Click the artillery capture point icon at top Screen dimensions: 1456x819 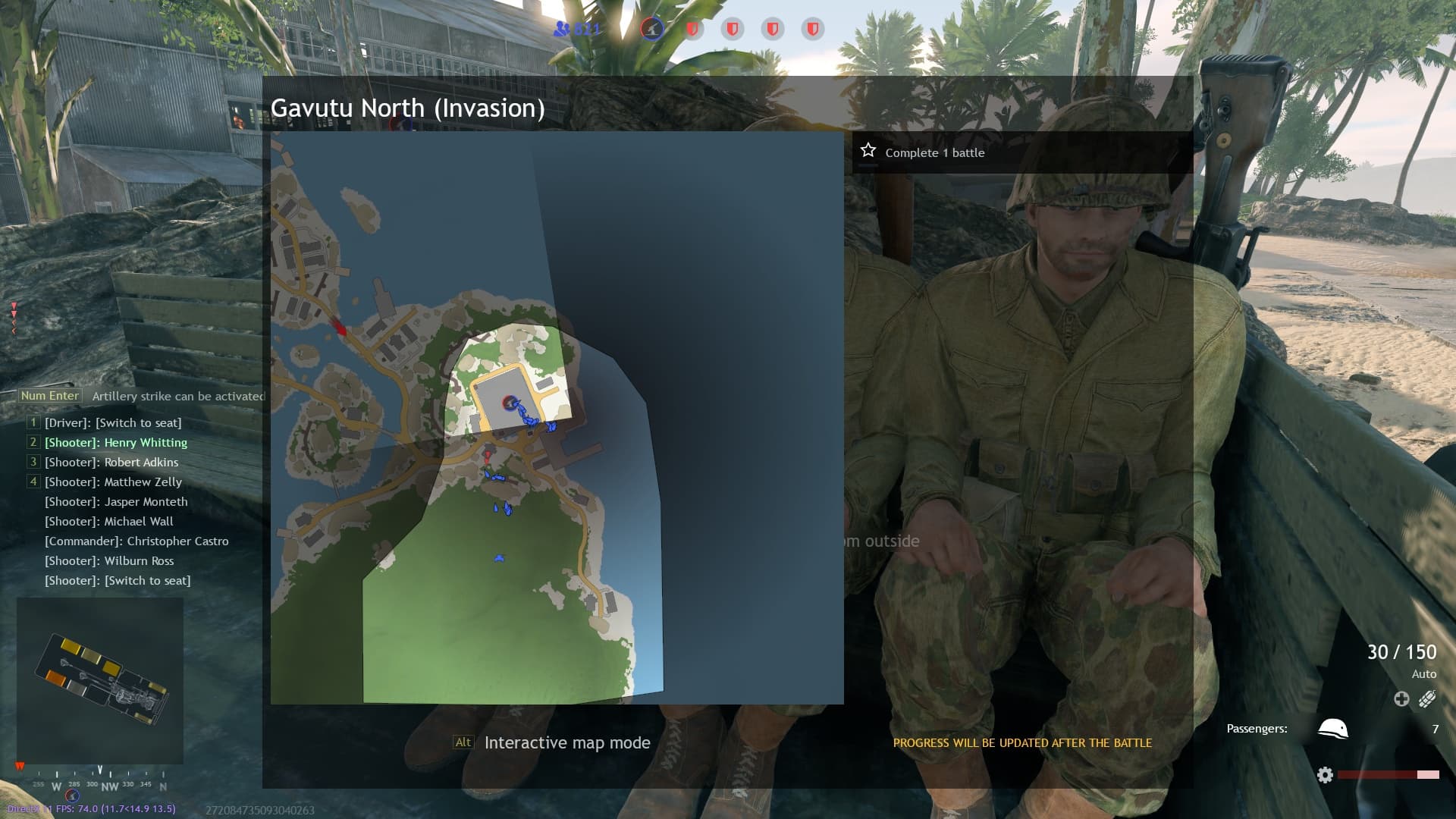[x=652, y=29]
